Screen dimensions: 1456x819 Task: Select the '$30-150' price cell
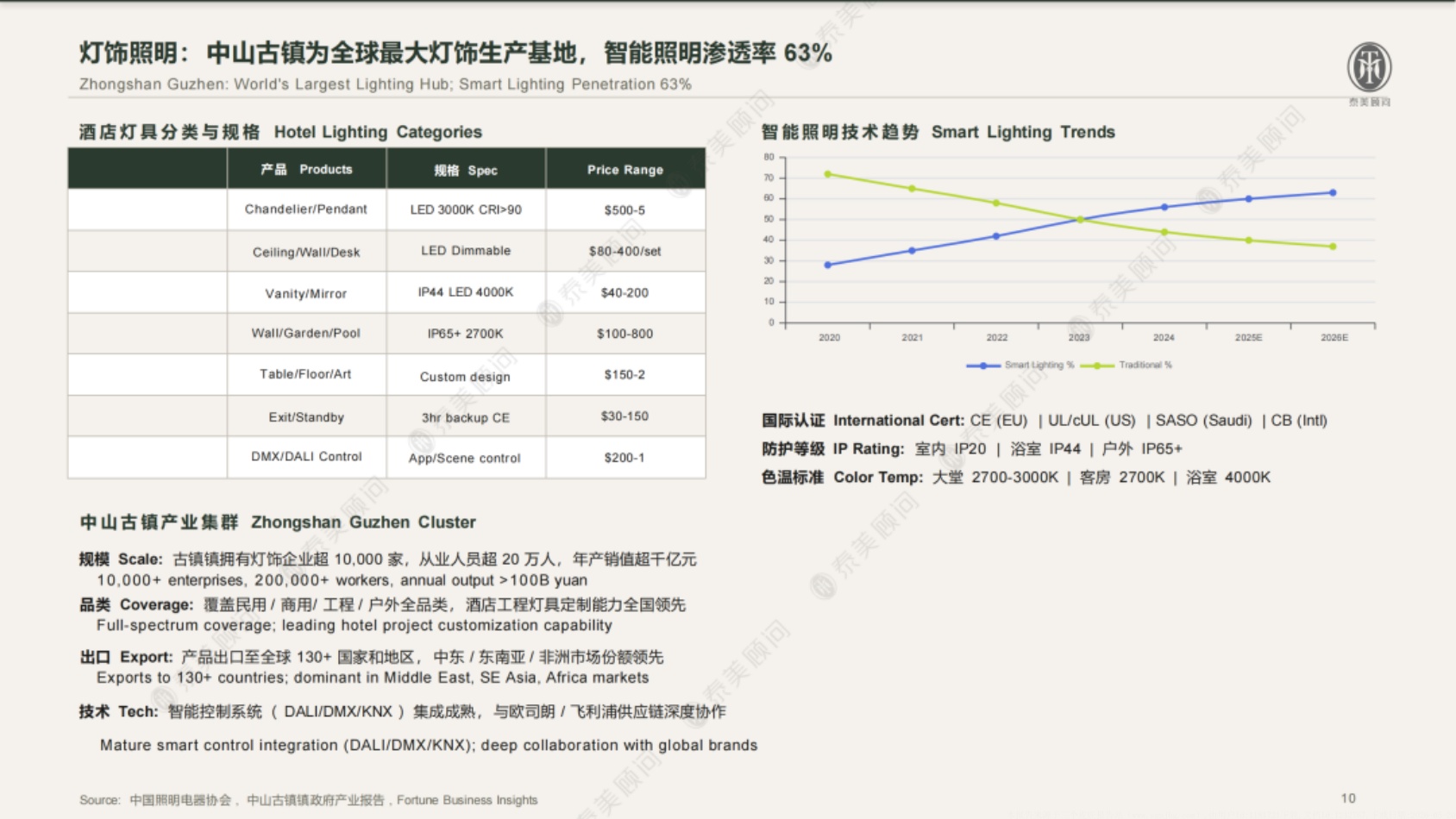[x=624, y=416]
